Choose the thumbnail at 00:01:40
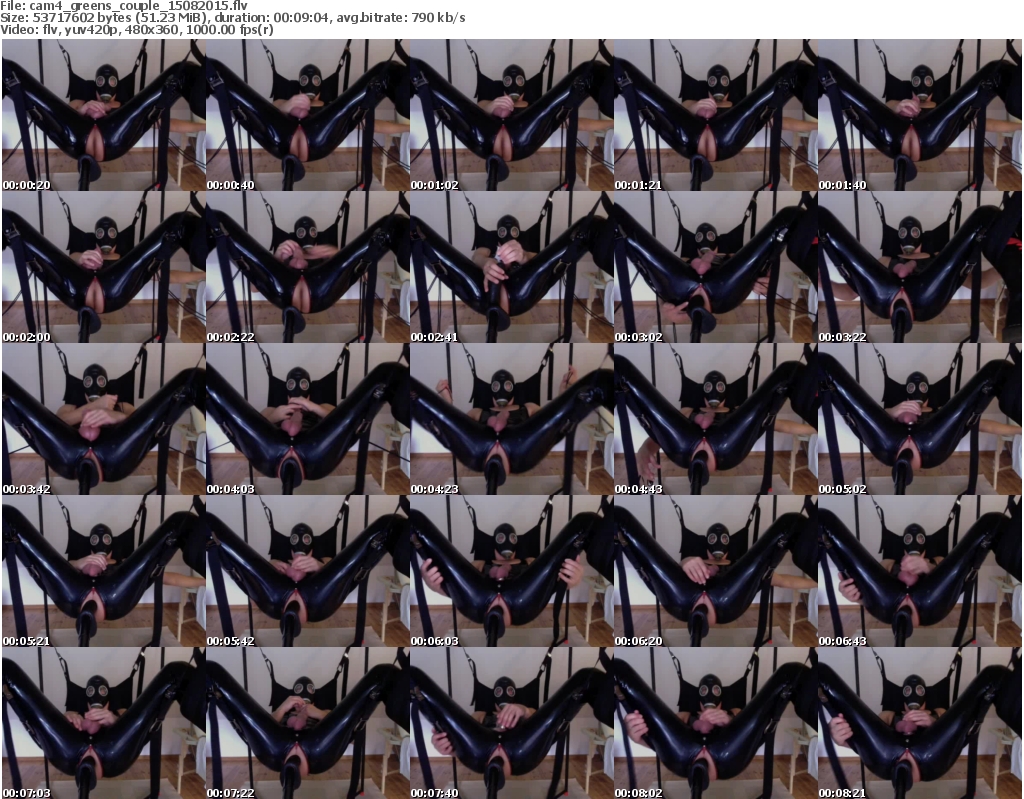Image resolution: width=1024 pixels, height=799 pixels. coord(920,115)
